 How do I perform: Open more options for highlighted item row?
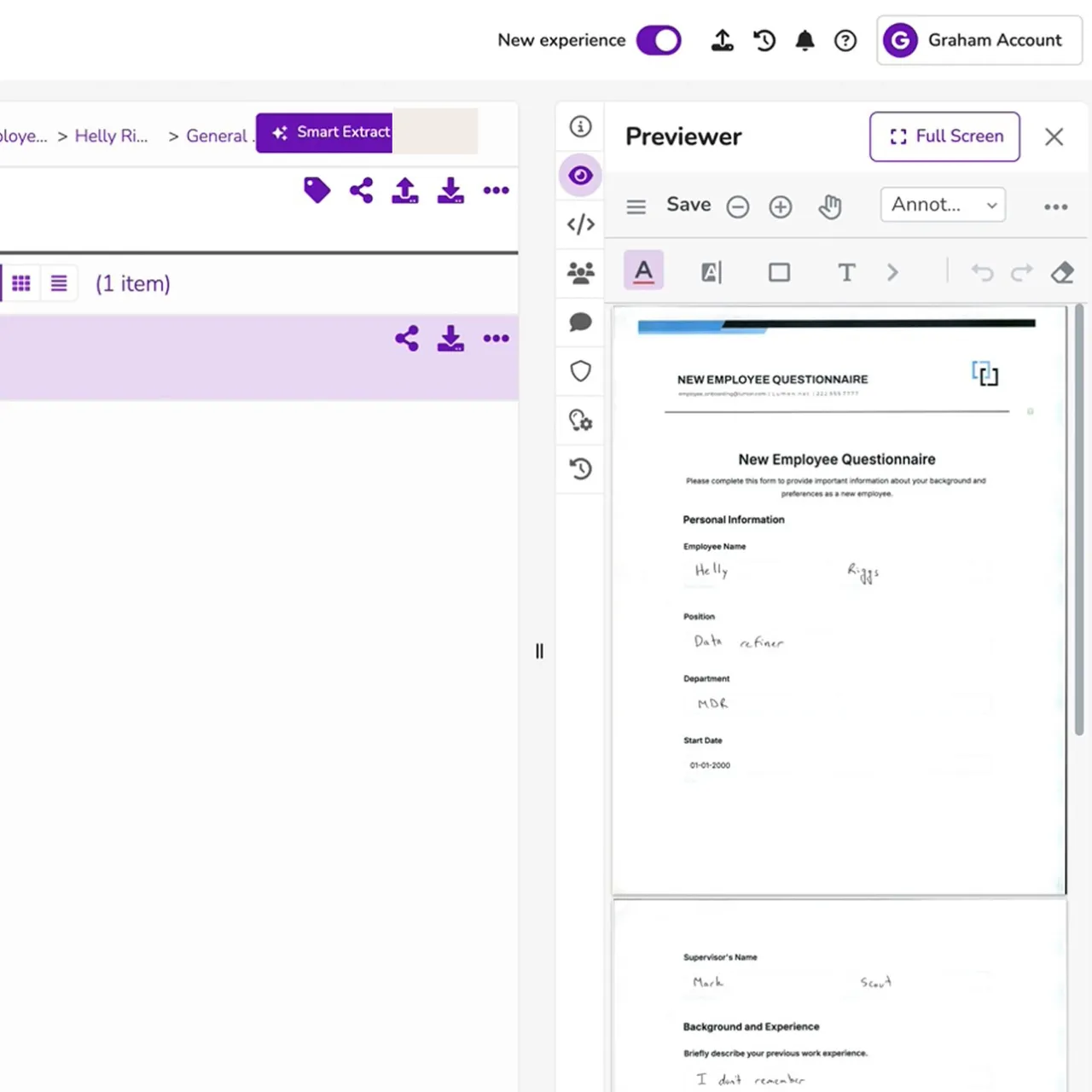496,339
